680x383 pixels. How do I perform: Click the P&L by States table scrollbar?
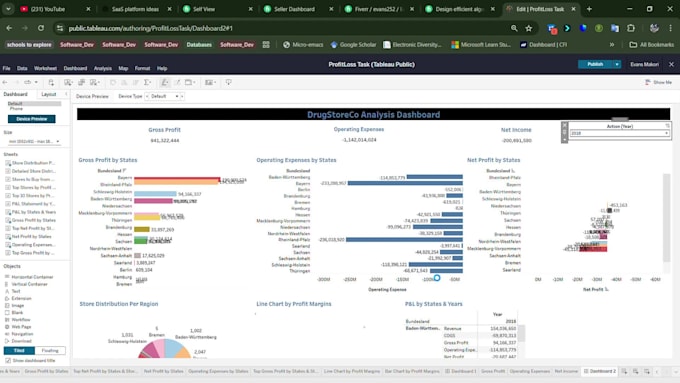(522, 334)
